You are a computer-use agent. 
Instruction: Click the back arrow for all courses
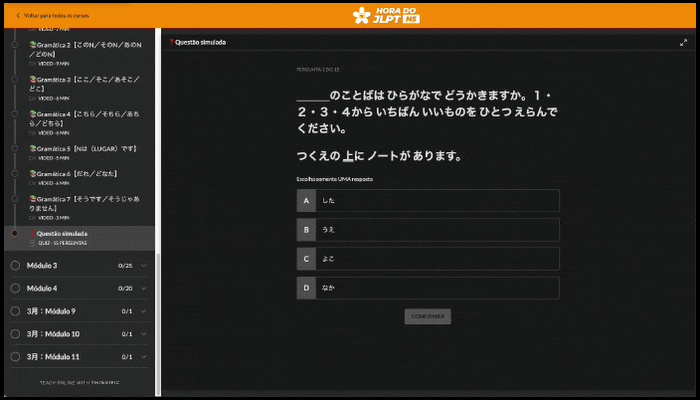[x=18, y=16]
